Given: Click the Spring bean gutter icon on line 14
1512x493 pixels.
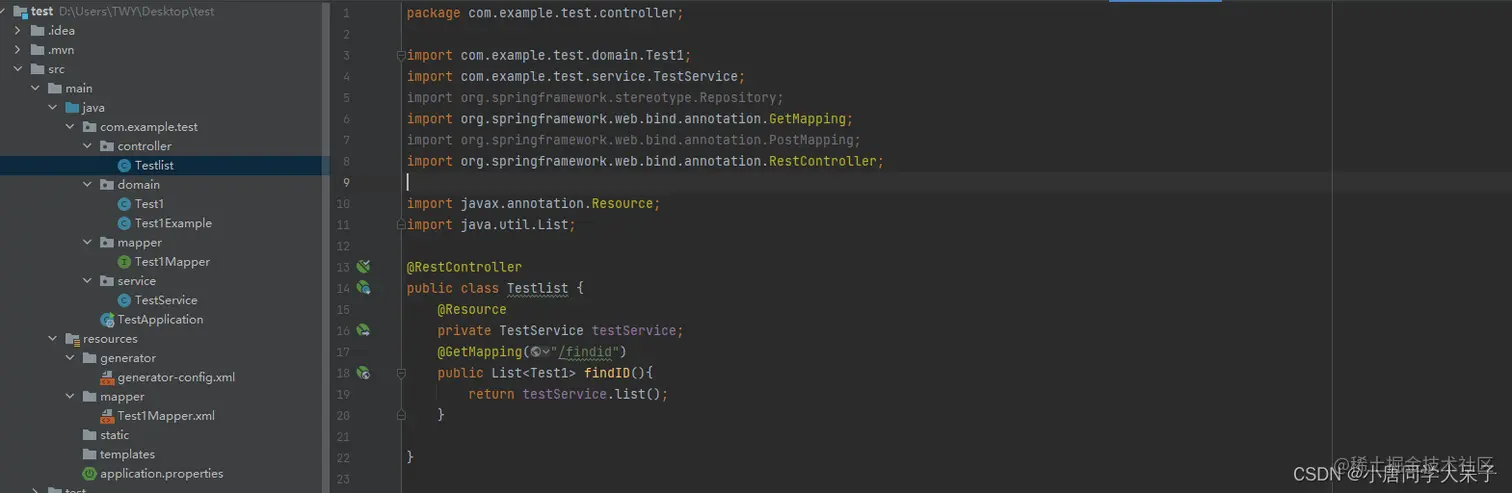Looking at the screenshot, I should [x=363, y=288].
